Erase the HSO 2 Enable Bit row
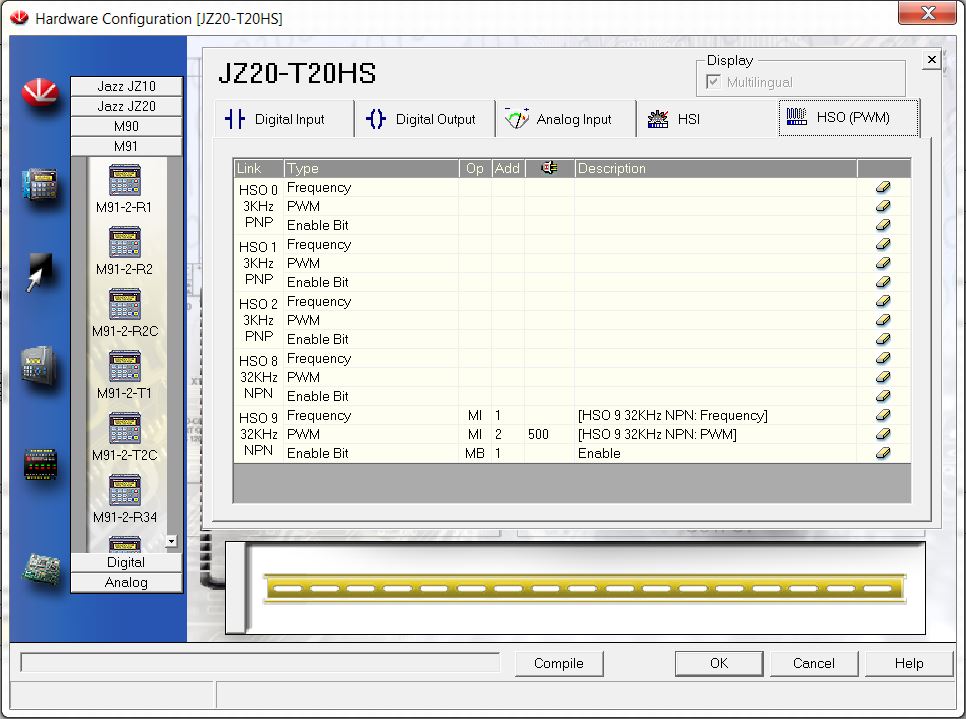This screenshot has width=966, height=719. (883, 339)
